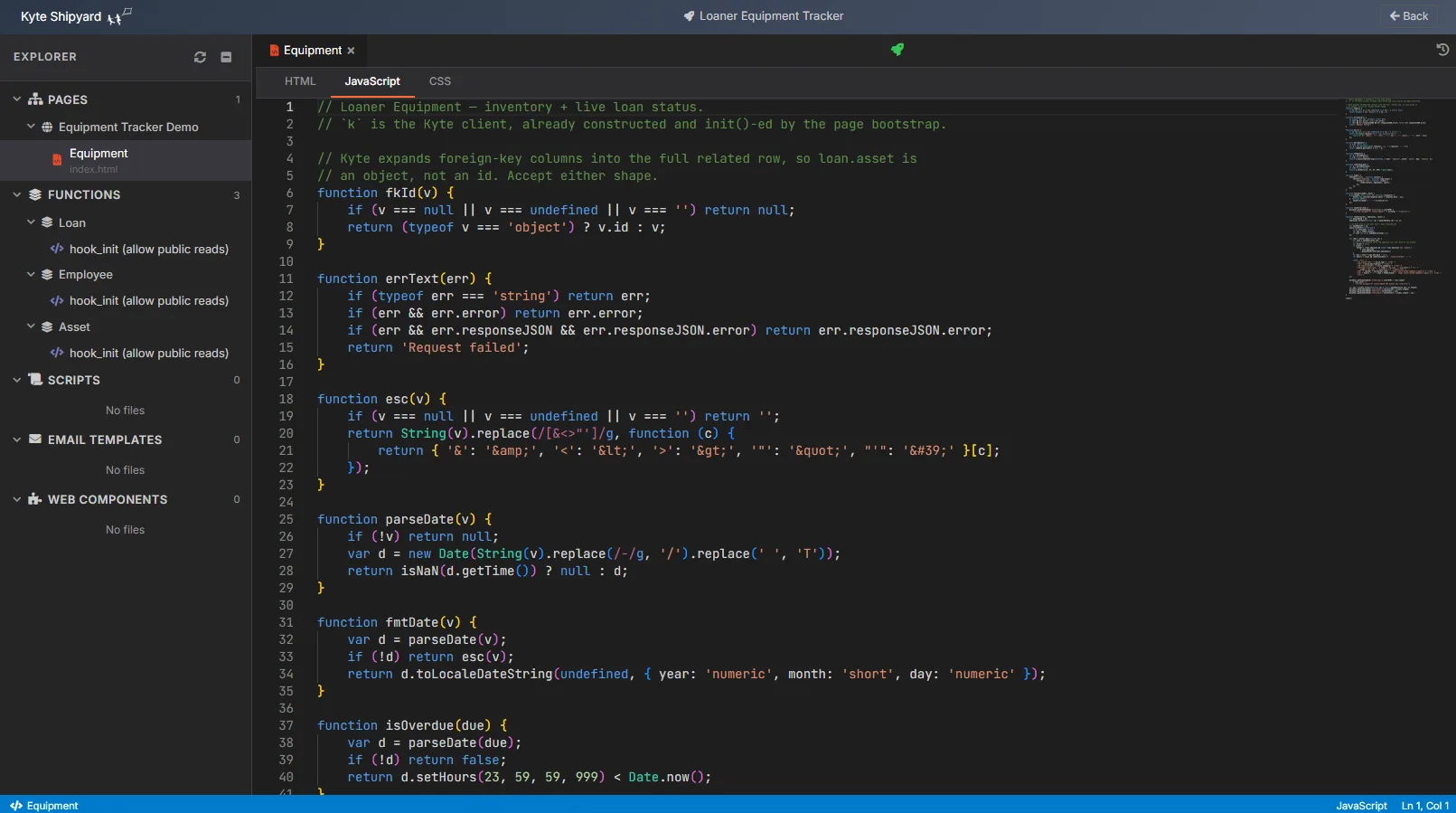1456x813 pixels.
Task: Click the Email Templates envelope icon
Action: tap(35, 440)
